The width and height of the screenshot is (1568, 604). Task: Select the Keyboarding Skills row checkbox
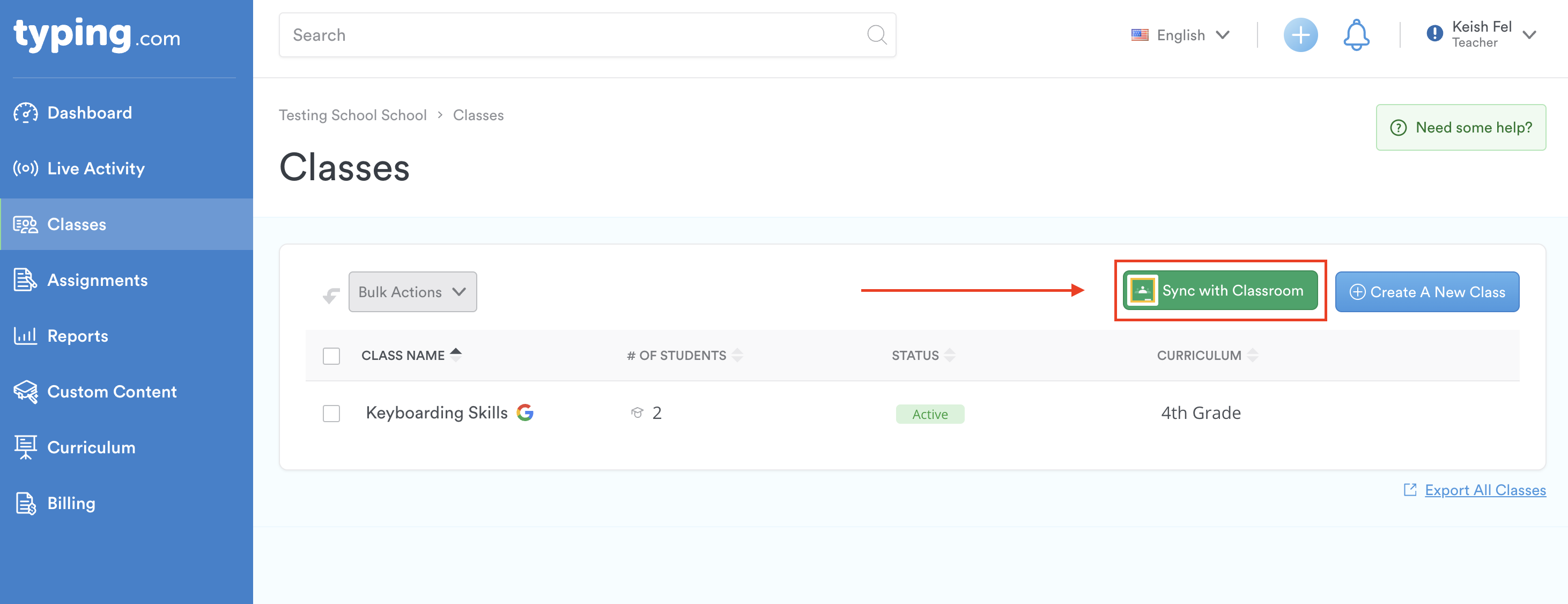(331, 414)
